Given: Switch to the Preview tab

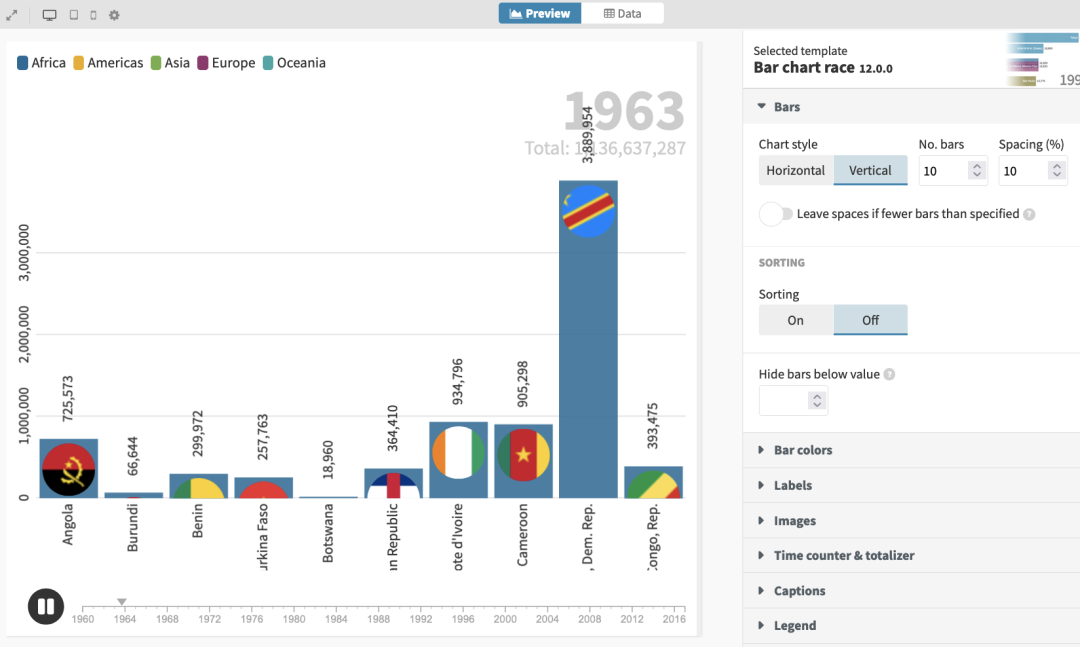Looking at the screenshot, I should [540, 14].
